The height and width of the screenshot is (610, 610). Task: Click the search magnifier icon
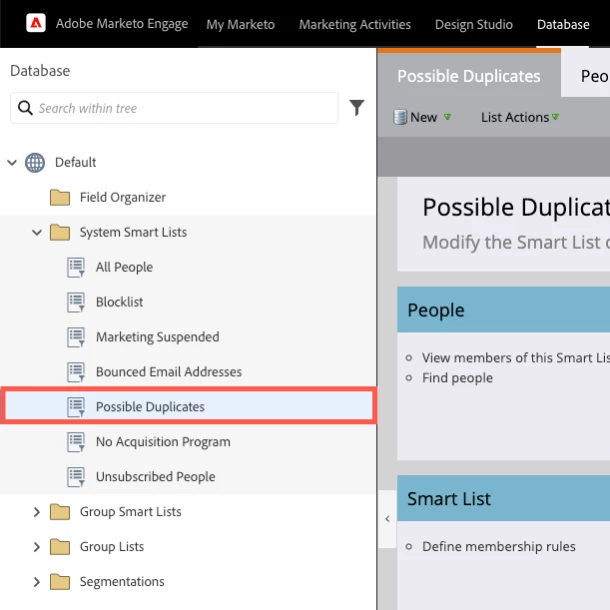(x=25, y=108)
